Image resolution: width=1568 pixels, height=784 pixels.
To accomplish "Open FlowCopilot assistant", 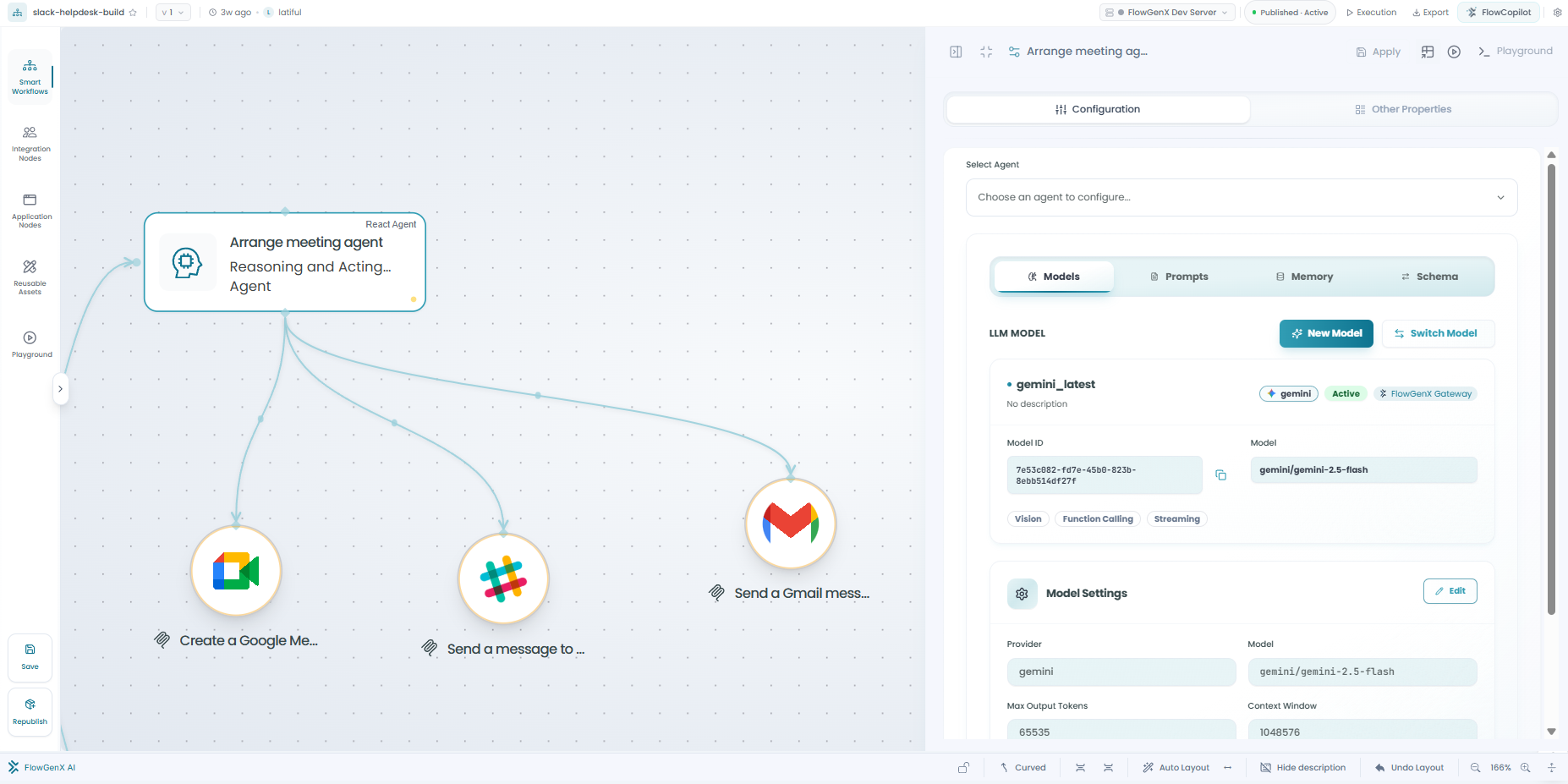I will (x=1499, y=13).
